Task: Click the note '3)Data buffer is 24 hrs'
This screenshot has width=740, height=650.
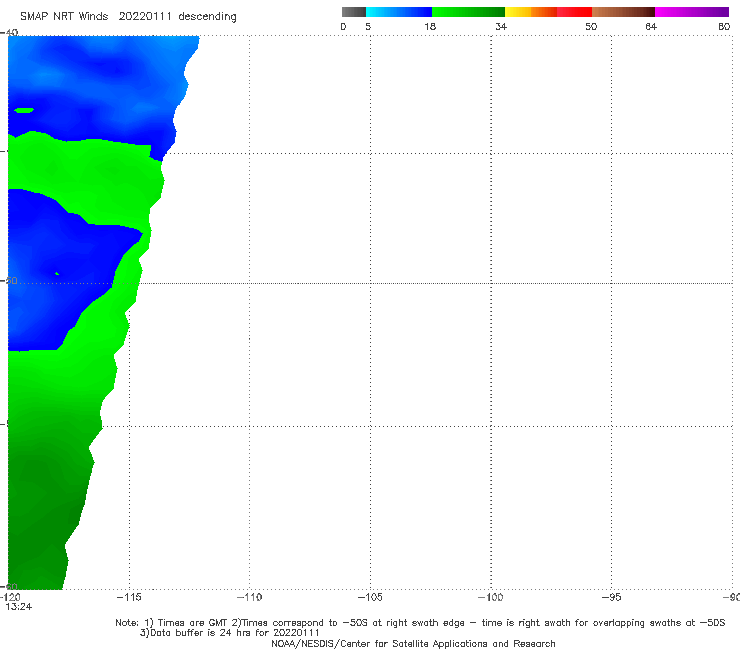Action: coord(230,633)
